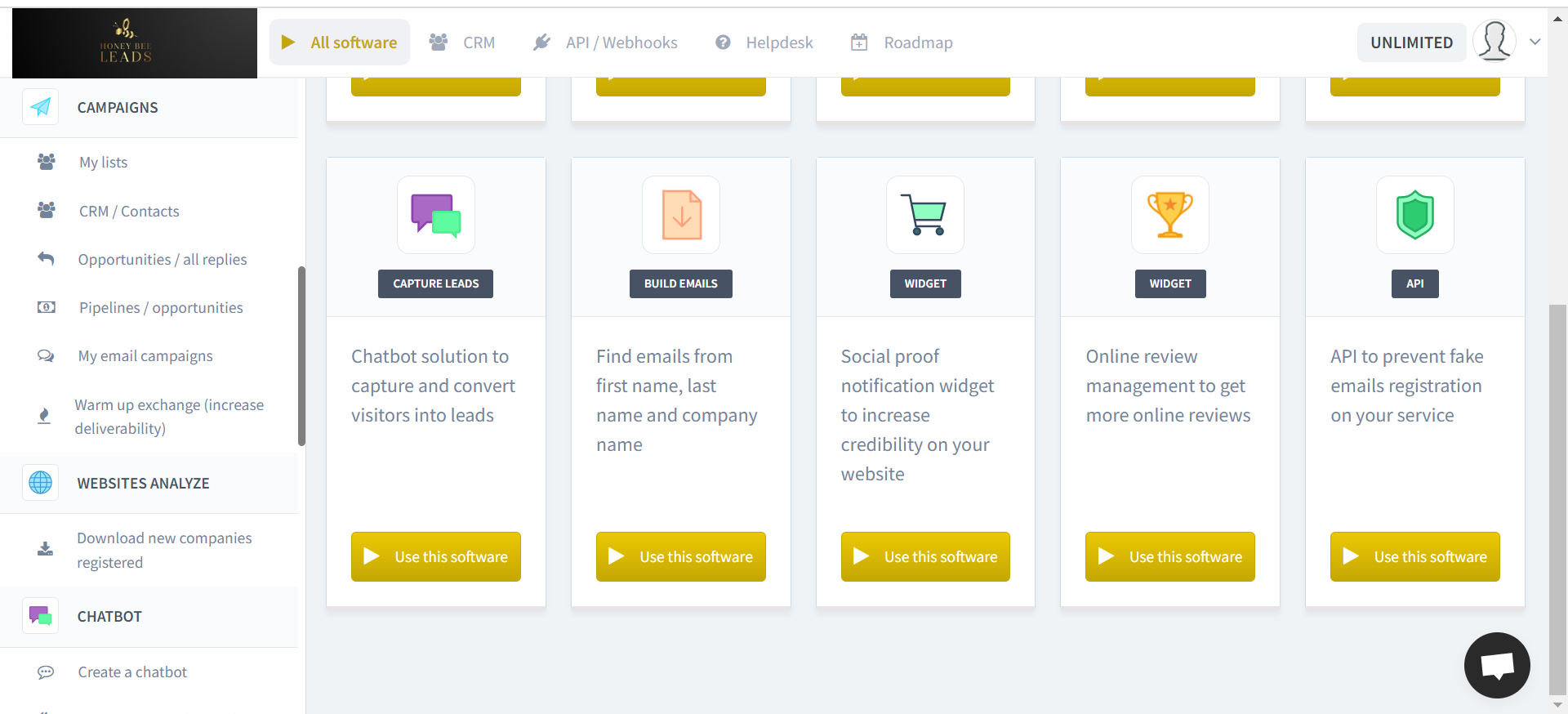Screen dimensions: 1568x714
Task: Click the UNLIMITED plan badge
Action: tap(1411, 42)
